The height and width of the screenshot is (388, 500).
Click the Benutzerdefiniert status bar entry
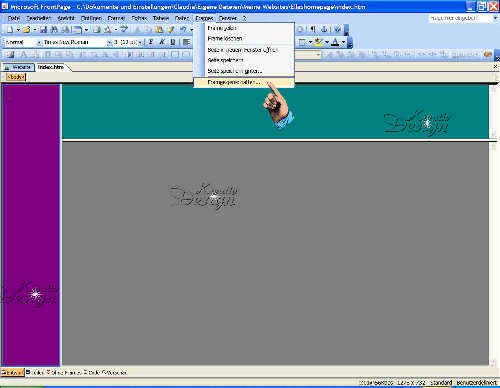pyautogui.click(x=476, y=383)
